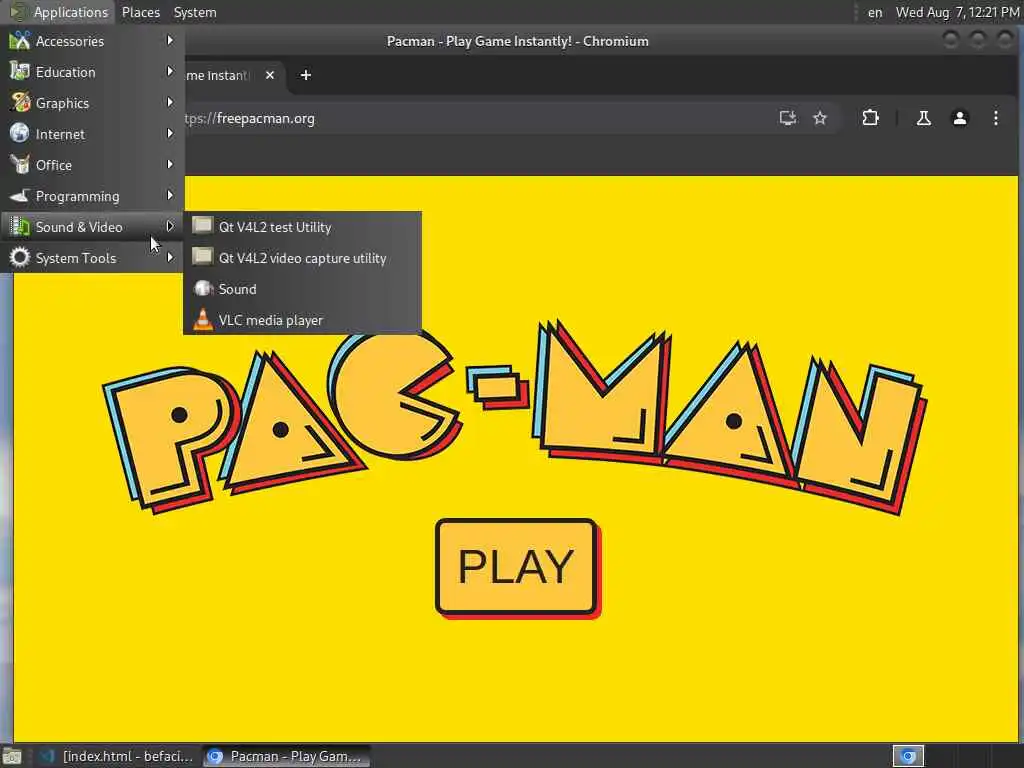
Task: Switch to Pacman taskbar window
Action: click(285, 756)
